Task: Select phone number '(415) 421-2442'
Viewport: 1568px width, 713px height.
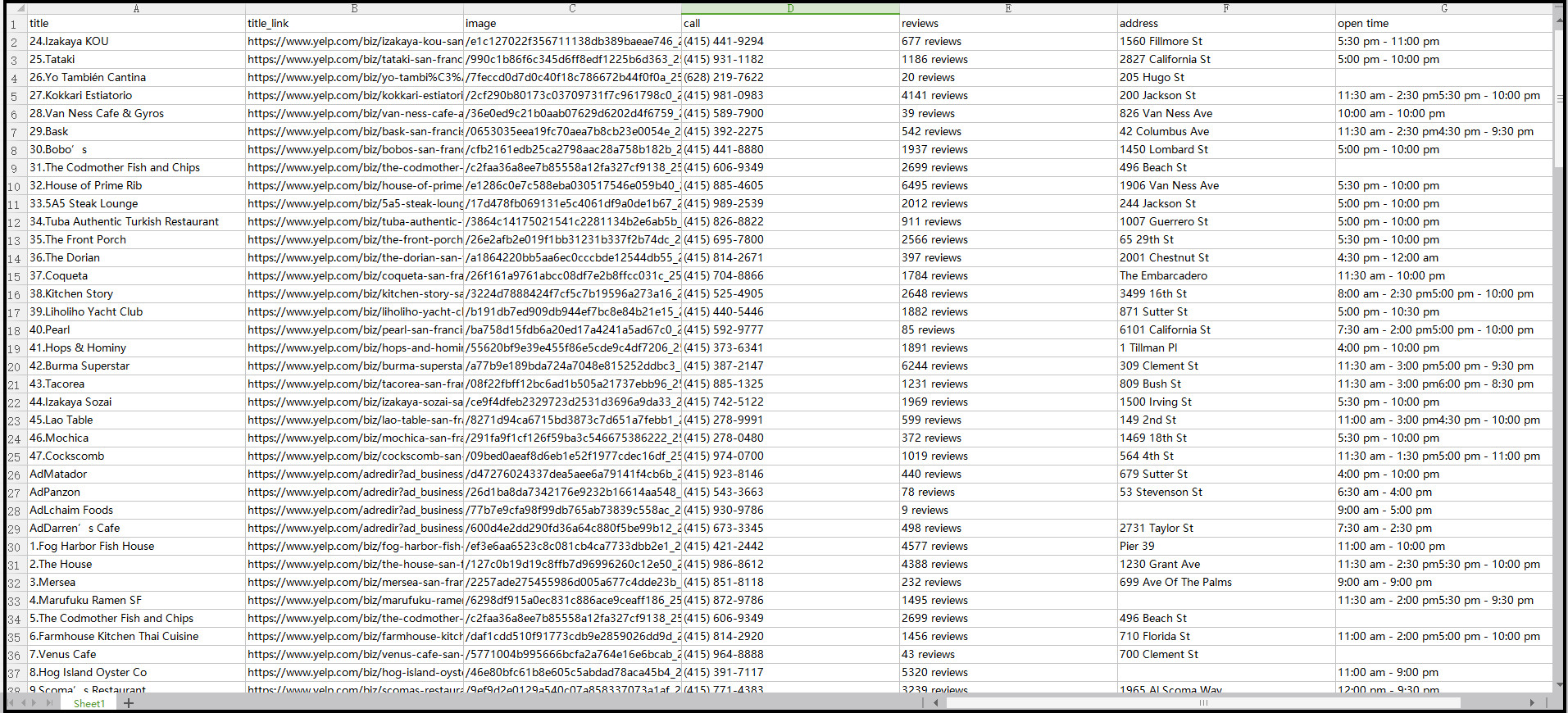Action: point(790,547)
